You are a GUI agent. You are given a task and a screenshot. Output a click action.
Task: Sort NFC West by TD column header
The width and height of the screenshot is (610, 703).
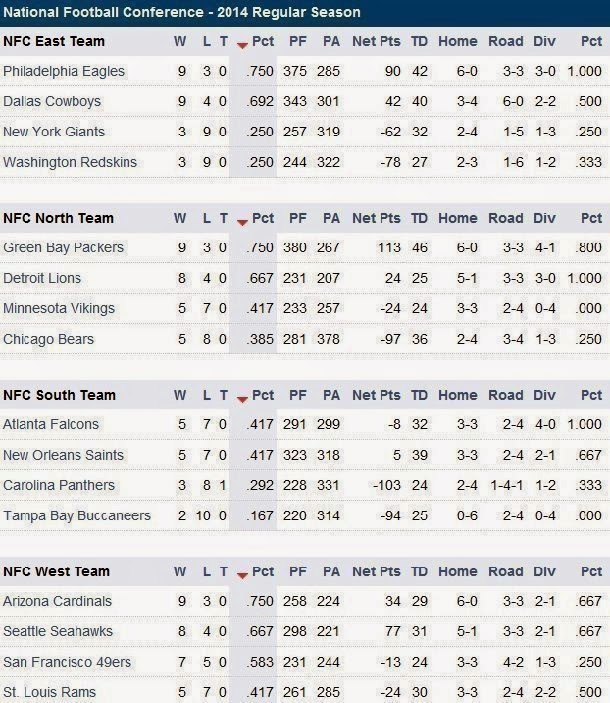coord(419,572)
